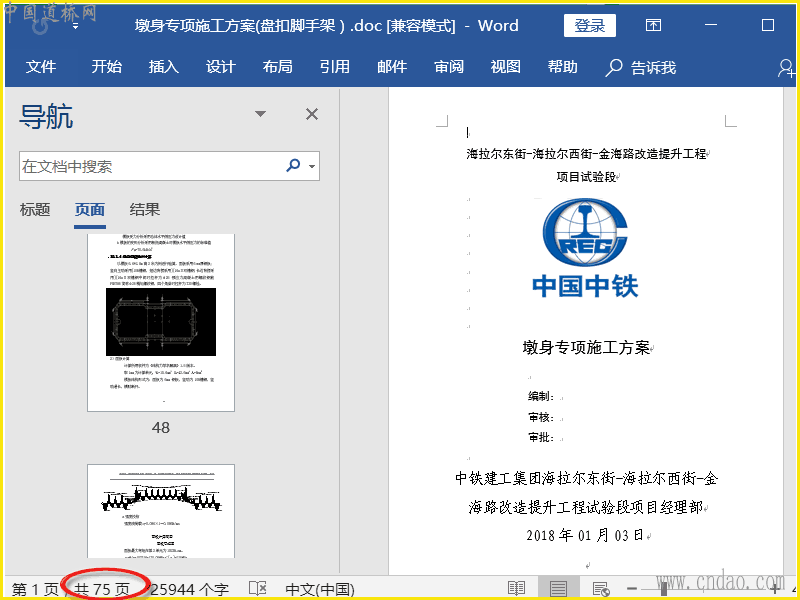Switch to the 结果 navigation tab

145,210
